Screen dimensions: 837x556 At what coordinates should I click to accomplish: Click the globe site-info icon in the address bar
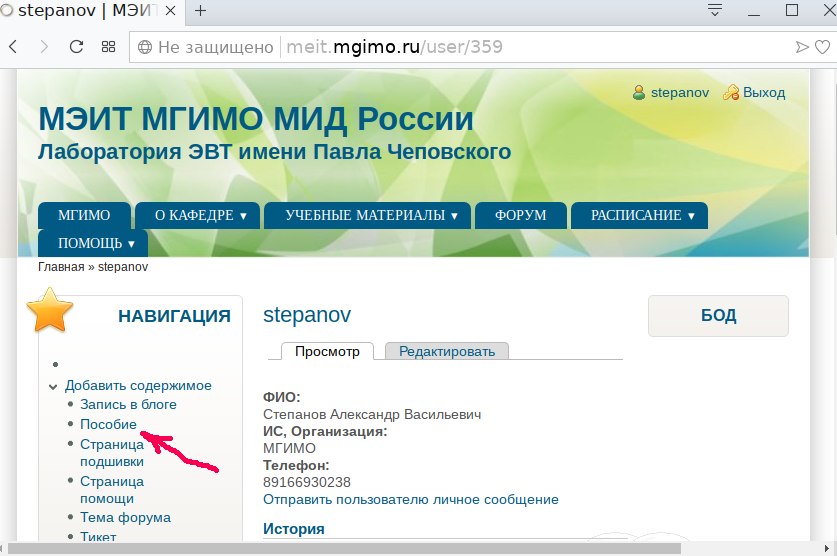point(145,47)
